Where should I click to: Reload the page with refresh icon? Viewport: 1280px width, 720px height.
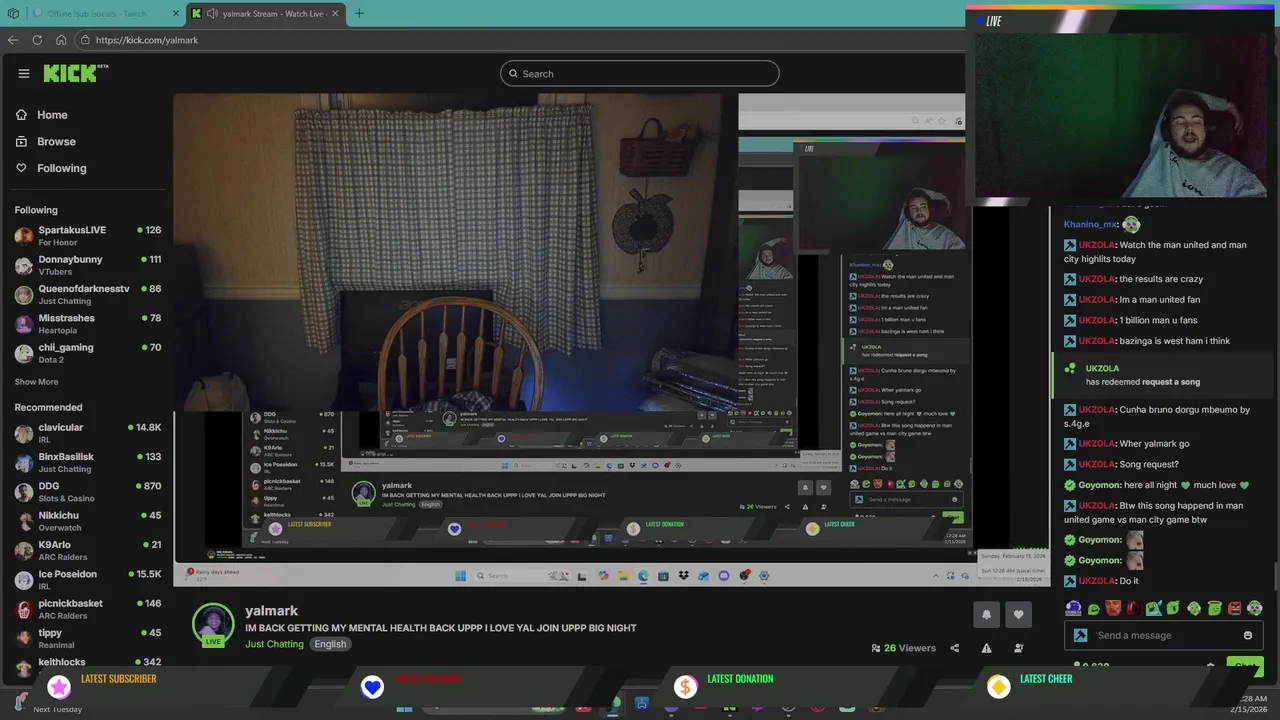[x=37, y=40]
